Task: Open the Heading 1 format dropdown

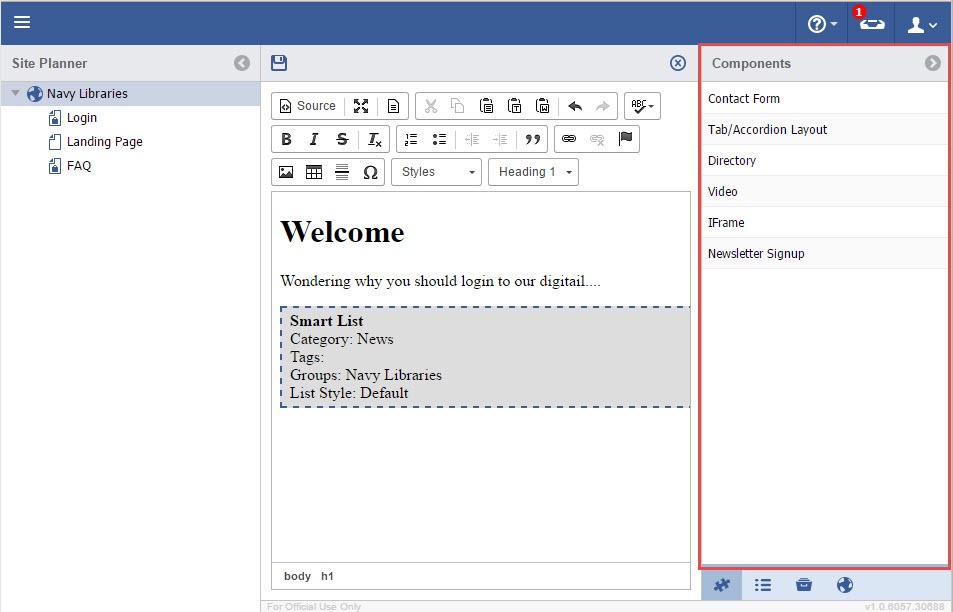Action: (x=533, y=172)
